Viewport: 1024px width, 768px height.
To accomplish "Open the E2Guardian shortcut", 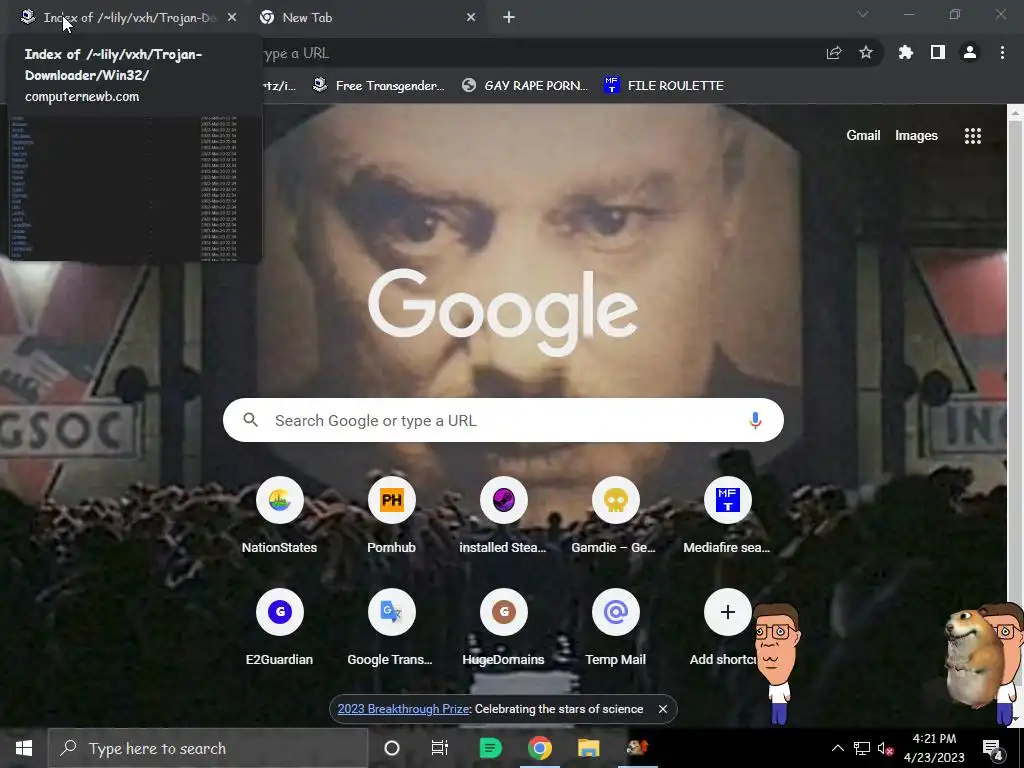I will [x=280, y=628].
